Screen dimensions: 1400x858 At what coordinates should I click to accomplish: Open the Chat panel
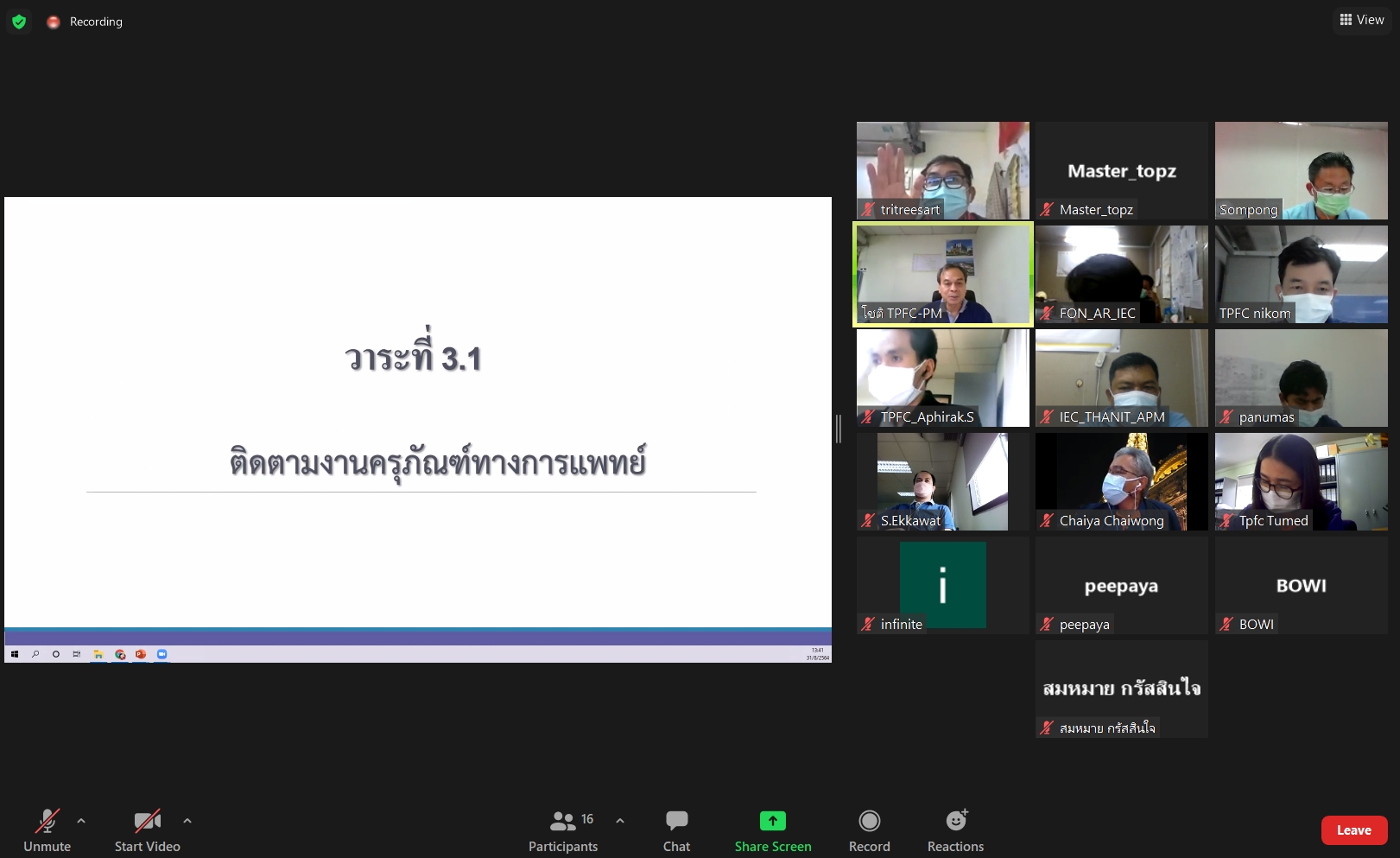676,831
